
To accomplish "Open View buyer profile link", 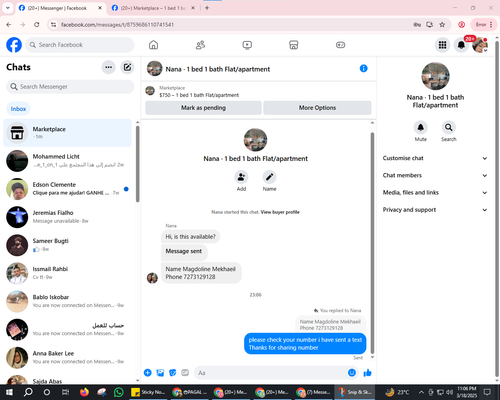I will coord(280,212).
